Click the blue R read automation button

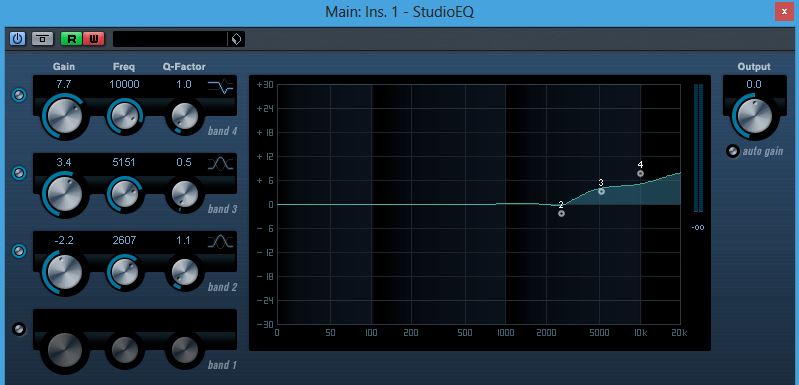point(71,39)
